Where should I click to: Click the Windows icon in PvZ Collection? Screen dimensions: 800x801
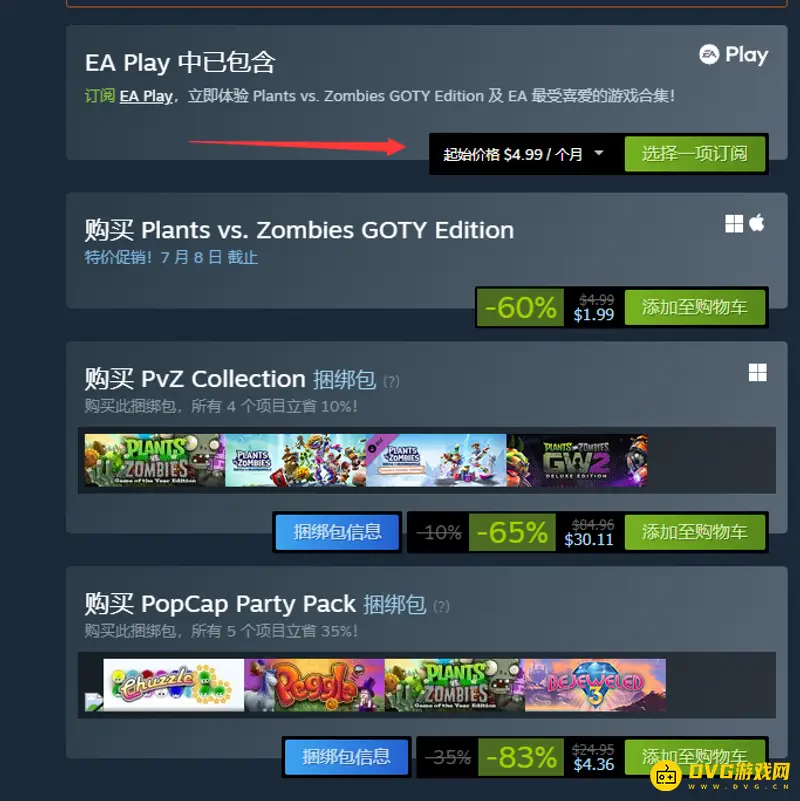pyautogui.click(x=757, y=372)
